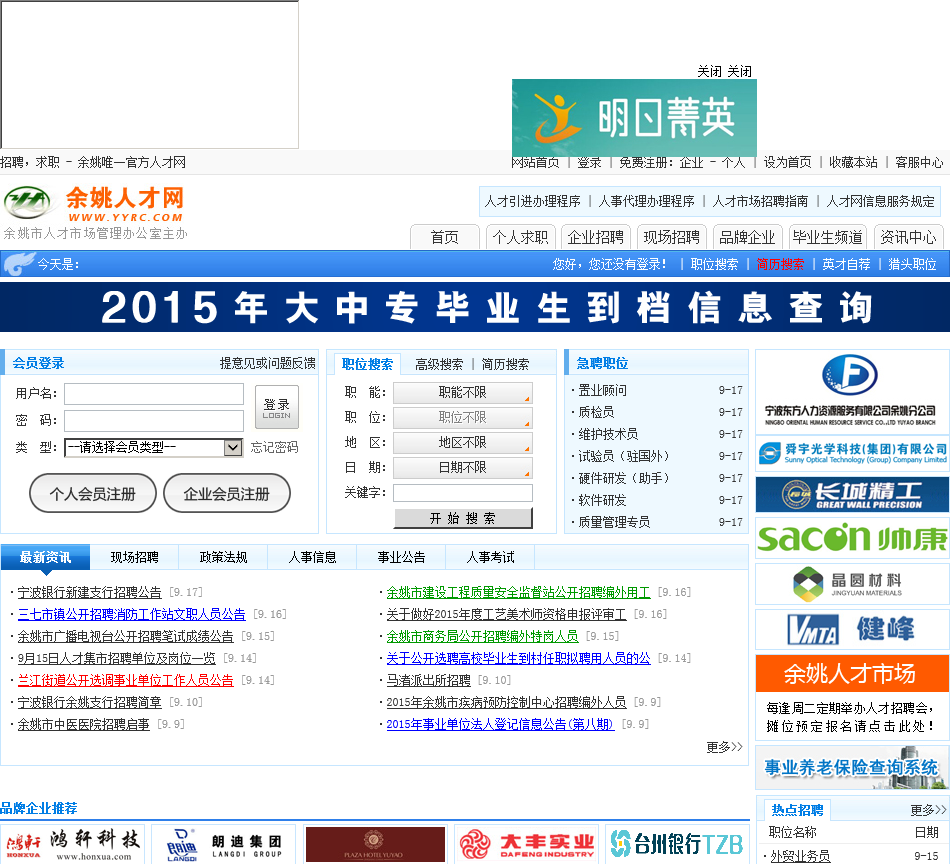This screenshot has width=950, height=864.
Task: Click 个人会员注册 button
Action: 93,494
